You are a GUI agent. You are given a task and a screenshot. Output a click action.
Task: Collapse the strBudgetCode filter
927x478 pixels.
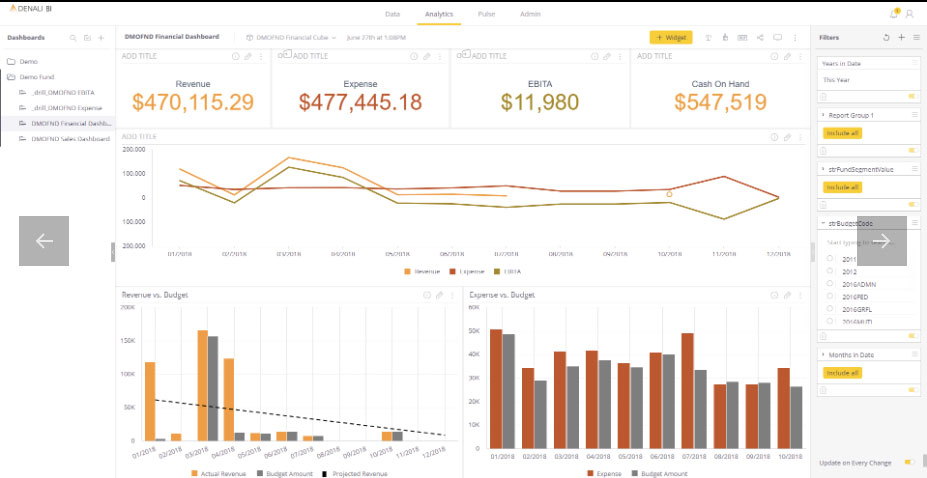click(x=824, y=223)
